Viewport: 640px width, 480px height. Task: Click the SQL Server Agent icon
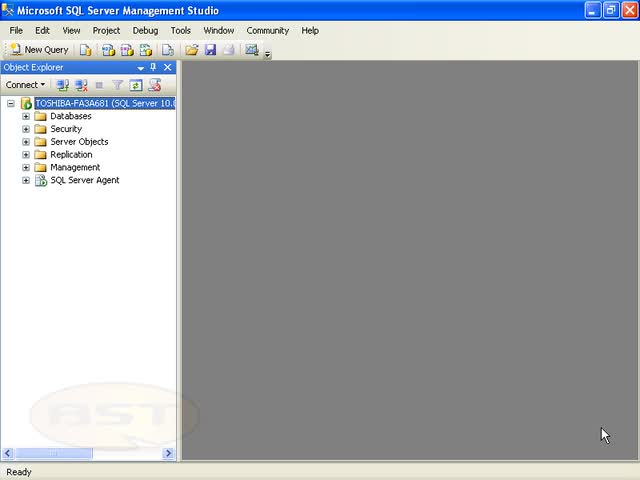41,180
